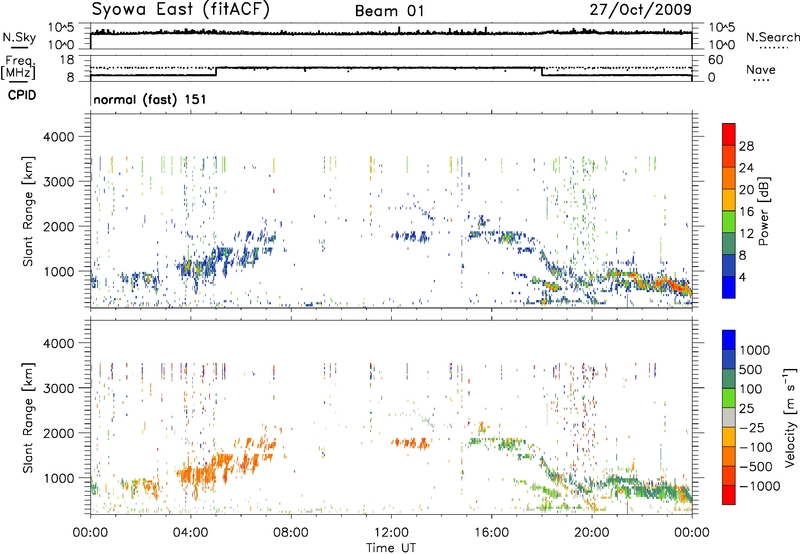Screen dimensions: 800x554
Task: Click the '500' value on Velocity scale
Action: pos(751,370)
